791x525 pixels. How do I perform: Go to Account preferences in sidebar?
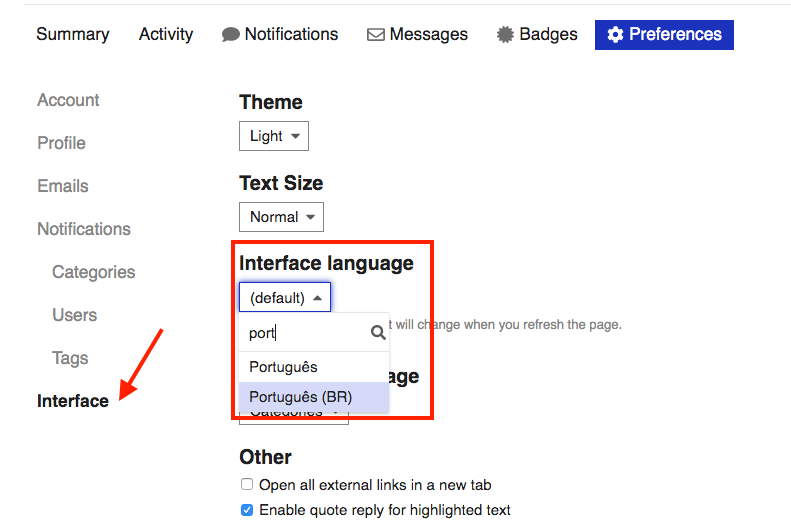tap(68, 100)
